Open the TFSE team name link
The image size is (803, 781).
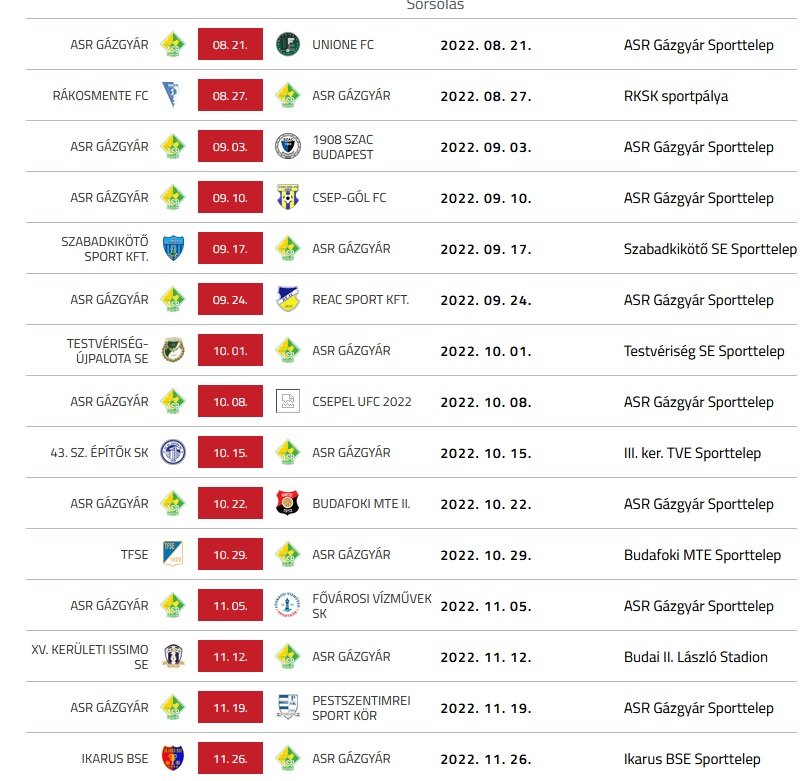134,555
